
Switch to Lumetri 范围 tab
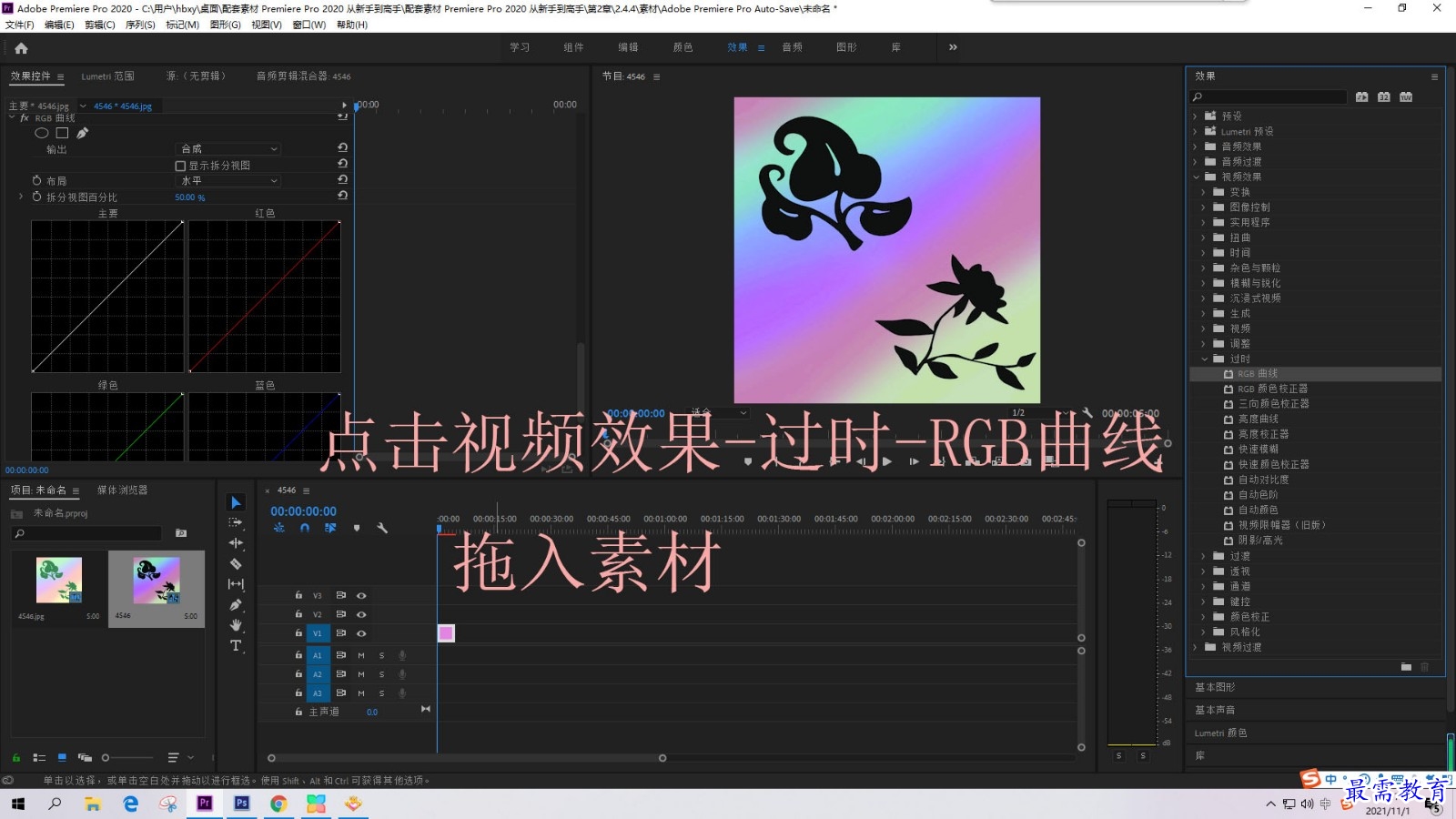pos(107,76)
